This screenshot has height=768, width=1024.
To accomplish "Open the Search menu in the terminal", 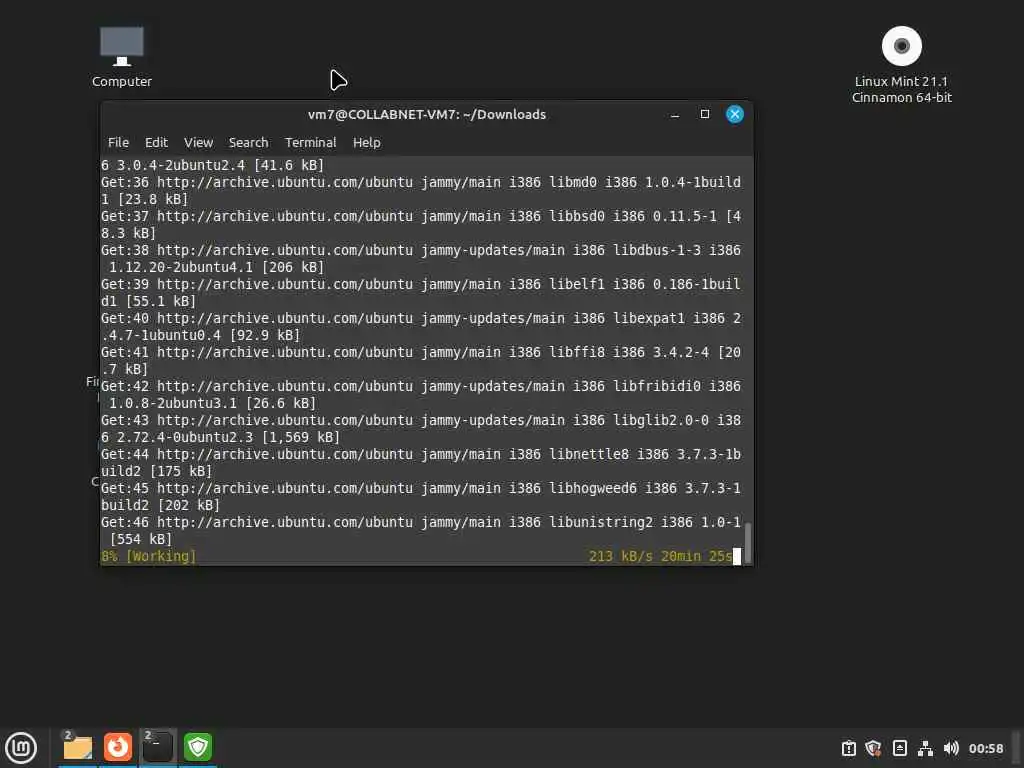I will [x=248, y=142].
